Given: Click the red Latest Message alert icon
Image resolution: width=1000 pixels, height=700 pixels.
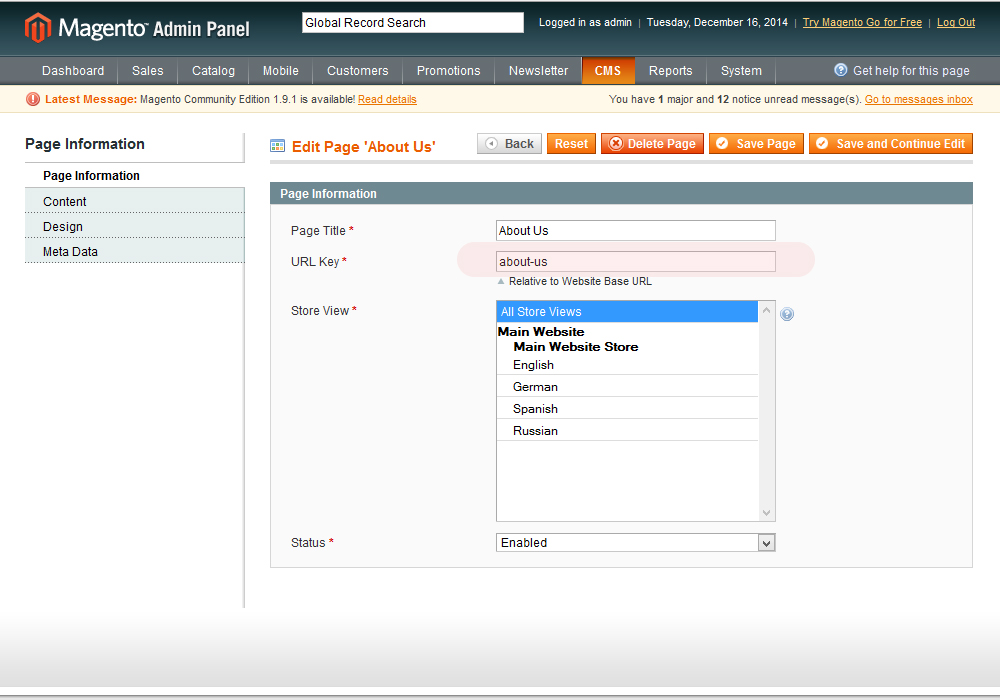Looking at the screenshot, I should point(33,99).
